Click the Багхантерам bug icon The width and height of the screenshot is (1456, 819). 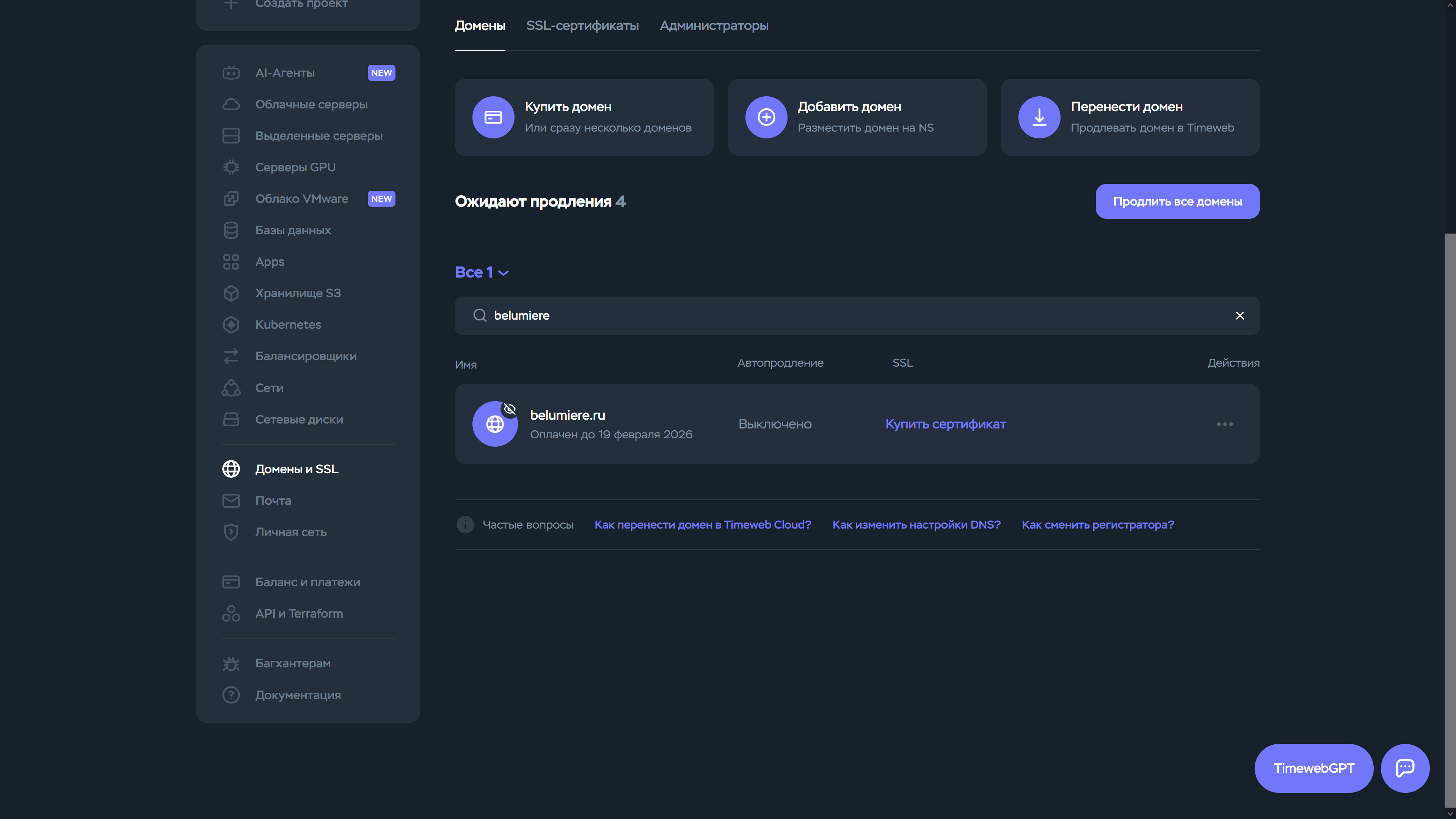[x=231, y=664]
